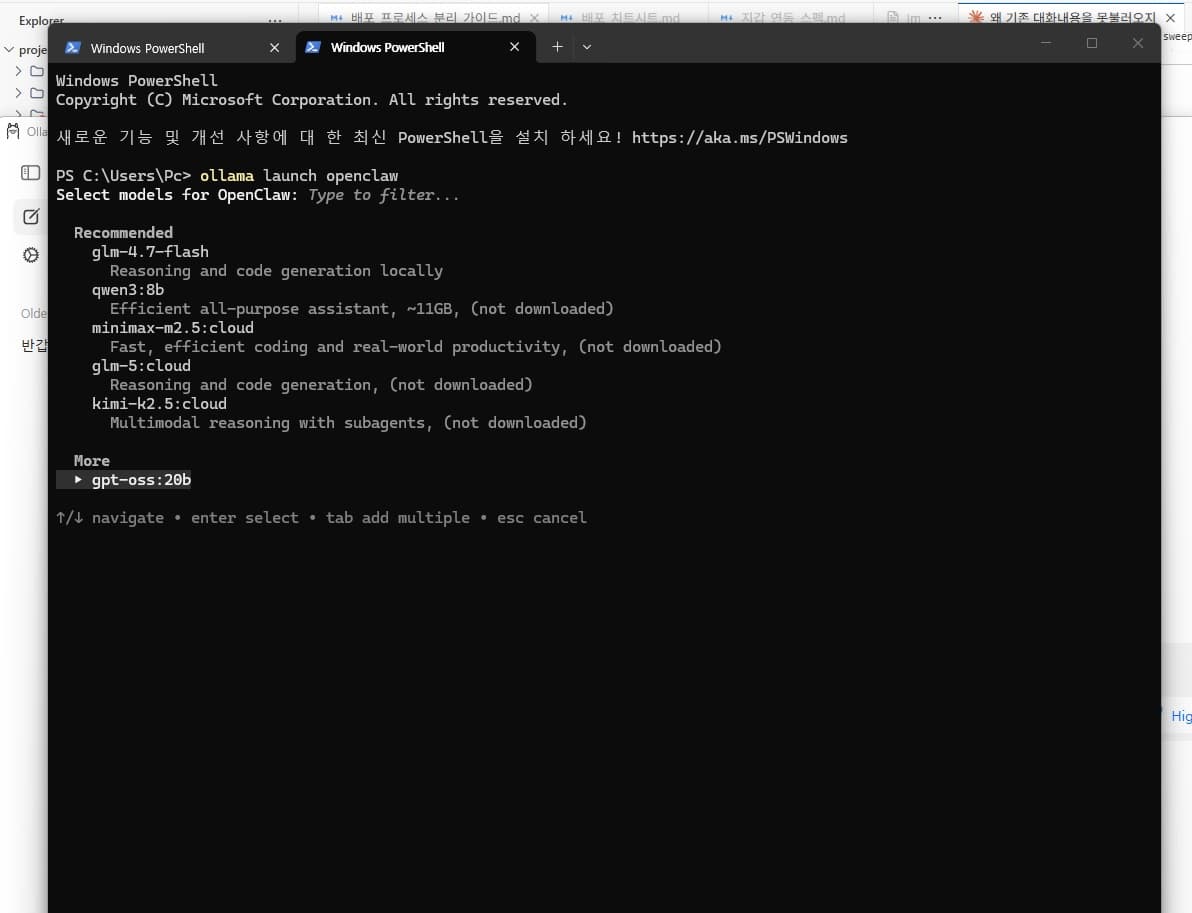Expand the terminal profile dropdown chevron
Viewport: 1192px width, 913px height.
pos(587,47)
